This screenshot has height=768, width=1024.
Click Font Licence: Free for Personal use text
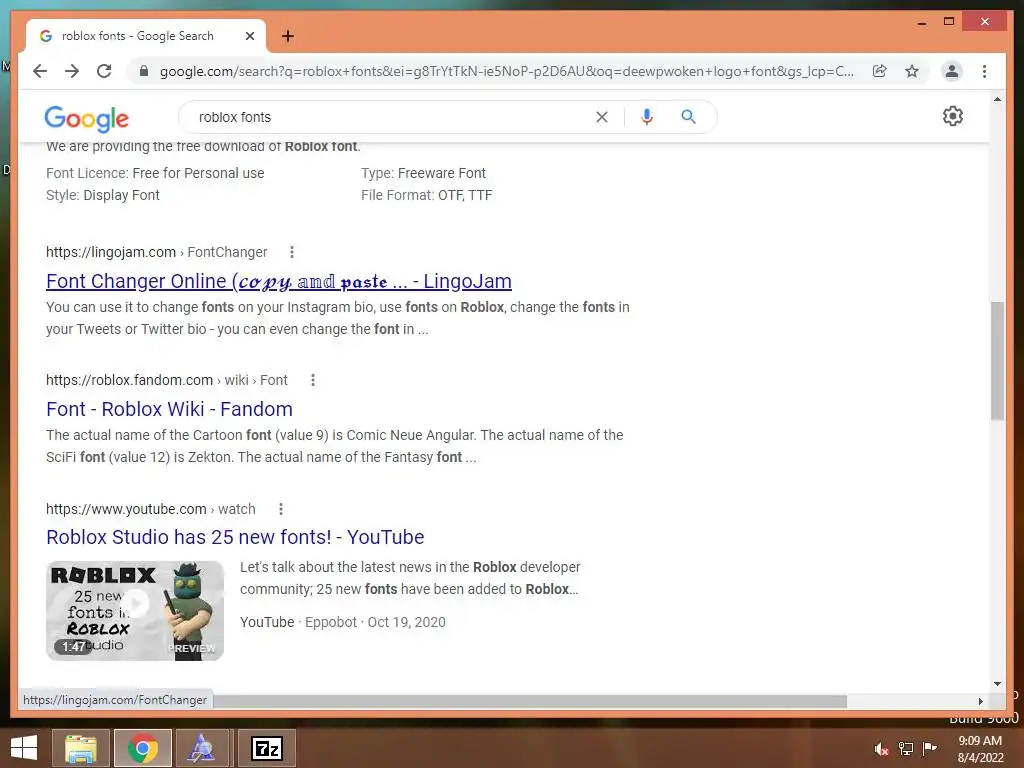(x=155, y=173)
